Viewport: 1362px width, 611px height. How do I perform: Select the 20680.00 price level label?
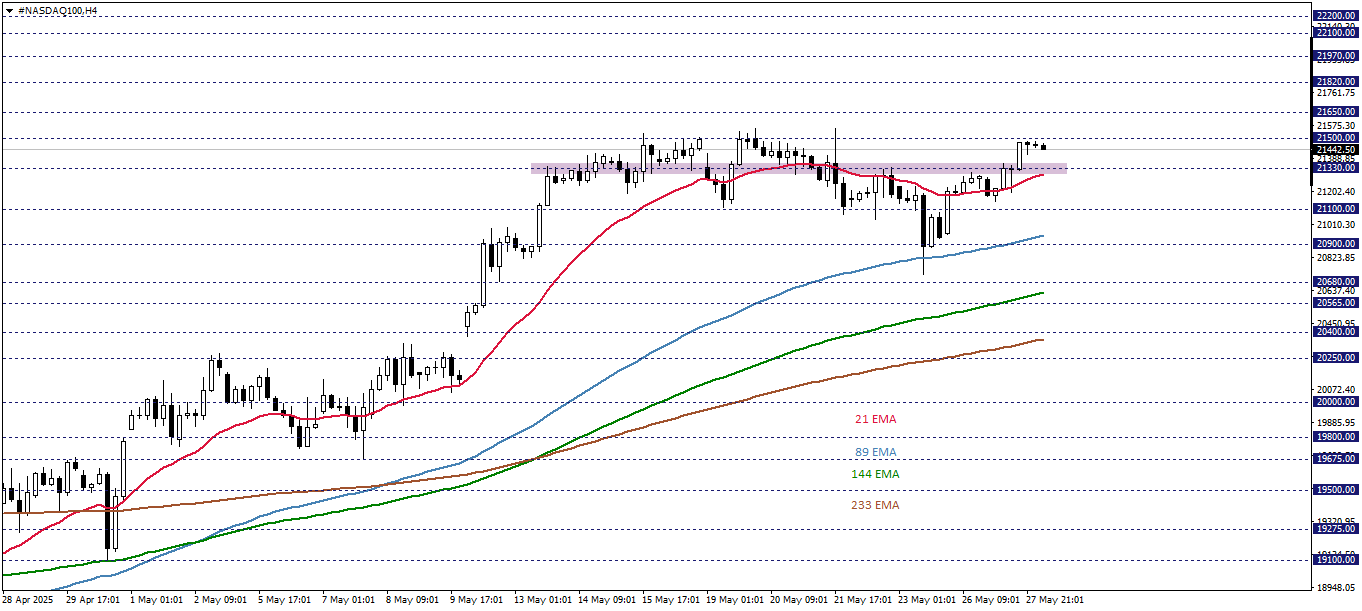1336,282
